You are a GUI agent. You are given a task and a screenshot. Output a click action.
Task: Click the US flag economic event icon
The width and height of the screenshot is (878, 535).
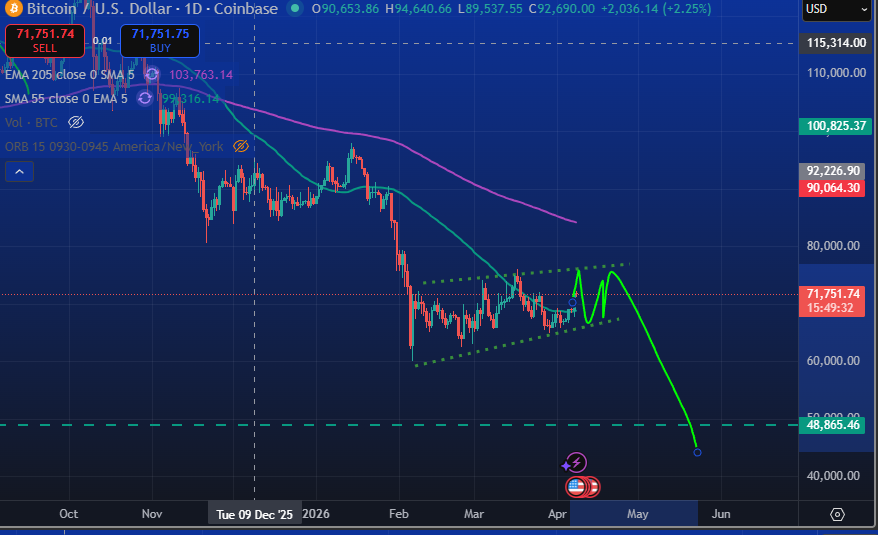click(576, 487)
